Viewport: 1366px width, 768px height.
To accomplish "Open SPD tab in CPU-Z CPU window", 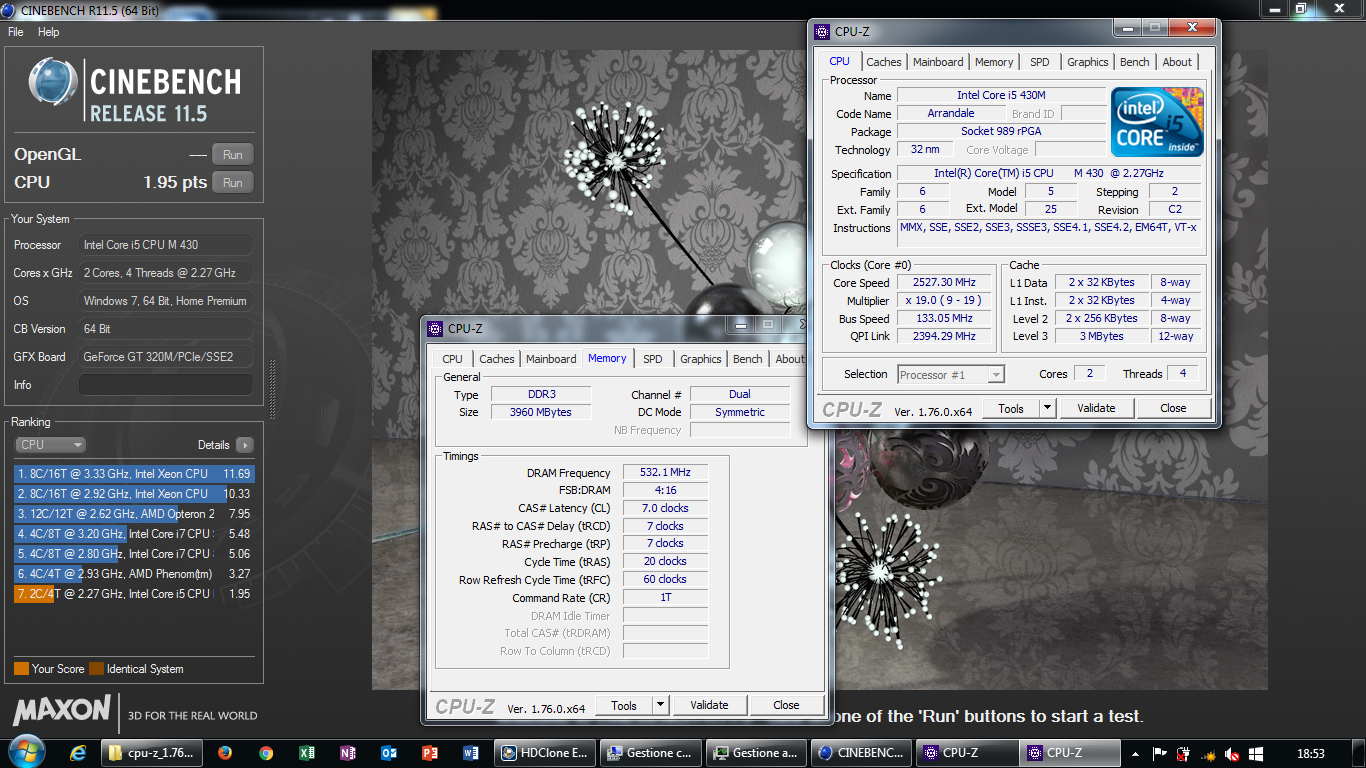I will 1040,62.
